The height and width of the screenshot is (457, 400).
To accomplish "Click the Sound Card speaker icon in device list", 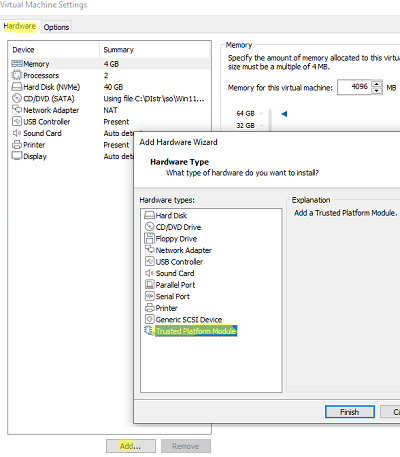I will (17, 133).
